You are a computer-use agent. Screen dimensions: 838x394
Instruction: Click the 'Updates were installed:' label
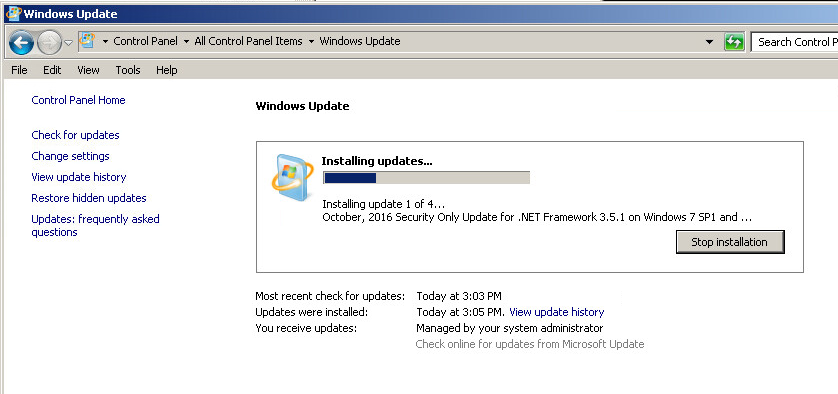click(x=312, y=312)
